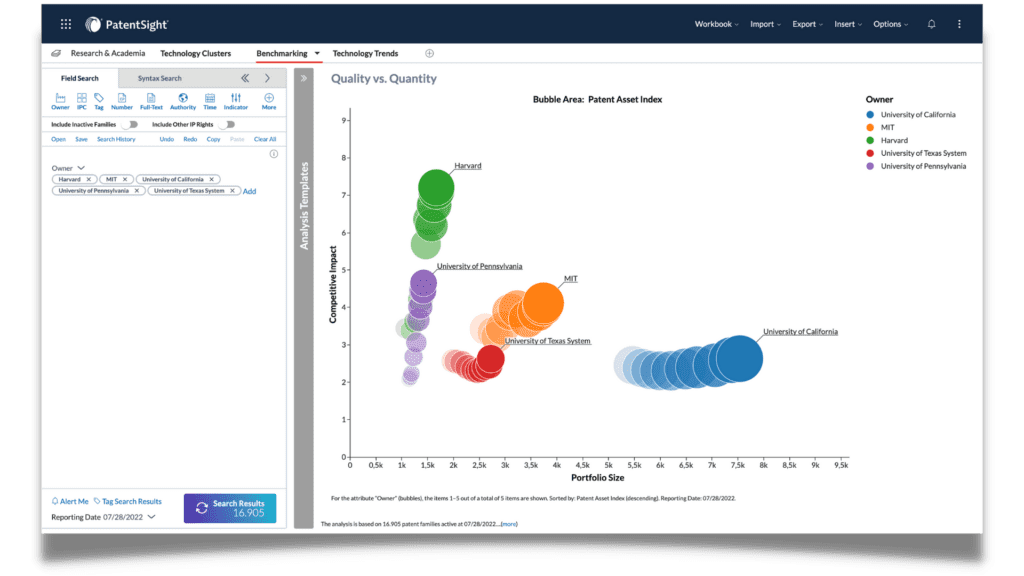Click University of Pennsylvania purple legend dot

[x=870, y=166]
